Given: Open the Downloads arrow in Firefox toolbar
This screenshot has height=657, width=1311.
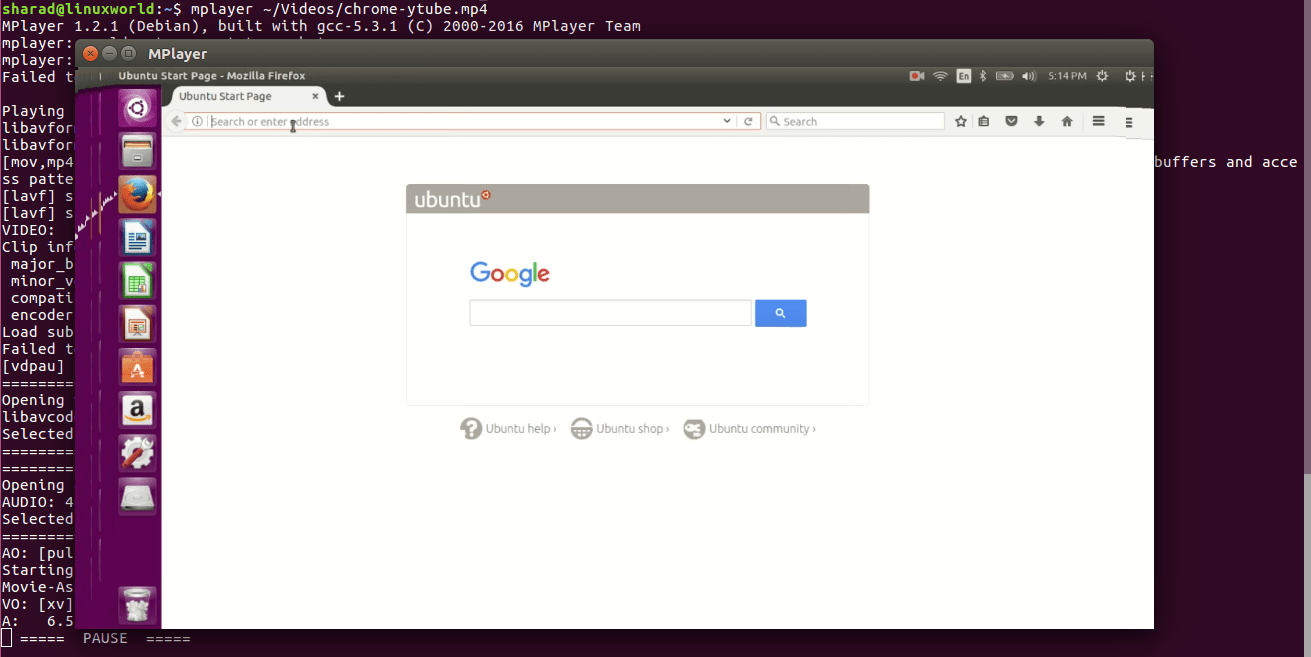Looking at the screenshot, I should point(1039,121).
